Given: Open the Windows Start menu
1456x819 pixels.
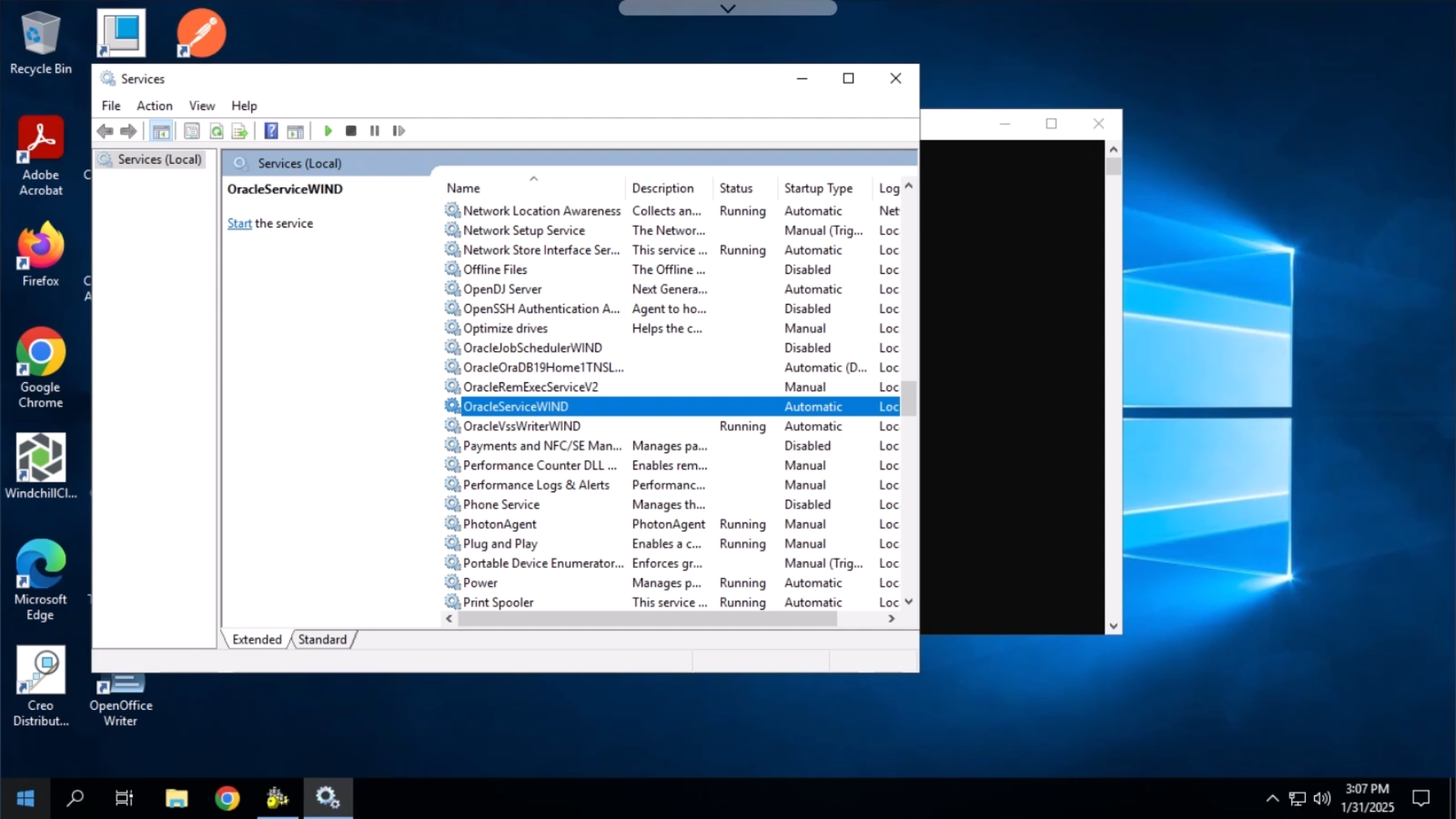Looking at the screenshot, I should (x=25, y=799).
